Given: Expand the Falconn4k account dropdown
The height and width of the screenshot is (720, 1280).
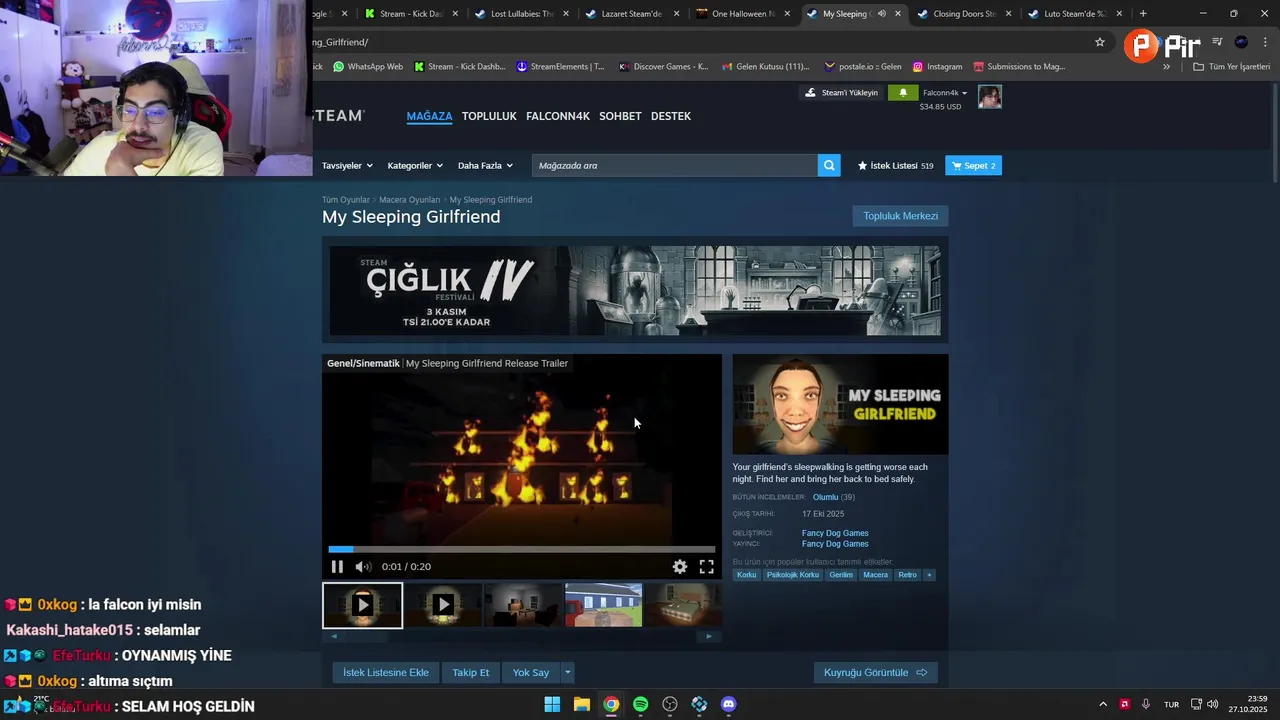Looking at the screenshot, I should pyautogui.click(x=945, y=93).
